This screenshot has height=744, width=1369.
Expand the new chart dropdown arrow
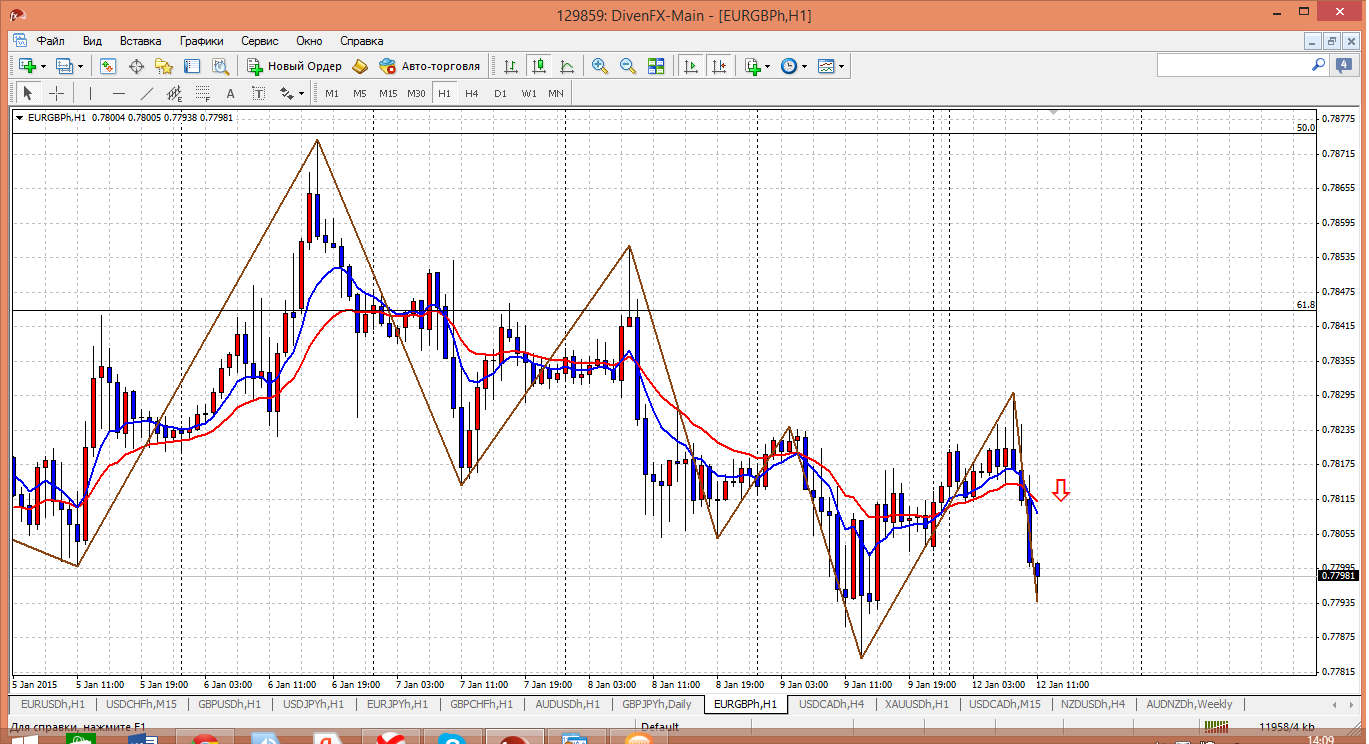43,67
